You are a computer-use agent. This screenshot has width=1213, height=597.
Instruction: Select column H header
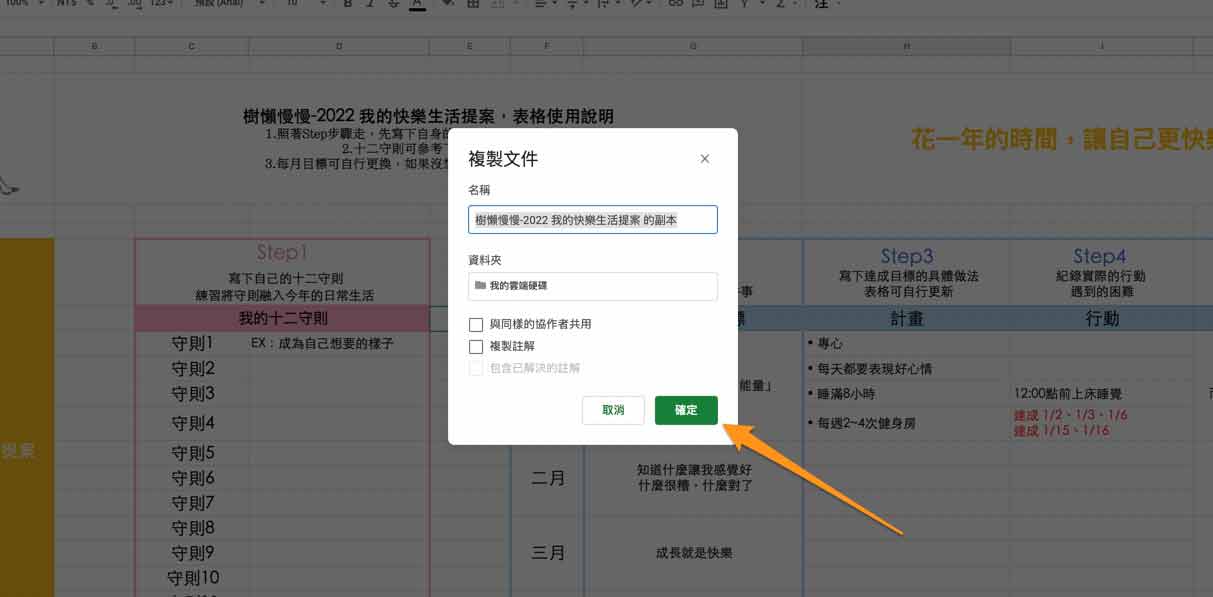pyautogui.click(x=906, y=46)
